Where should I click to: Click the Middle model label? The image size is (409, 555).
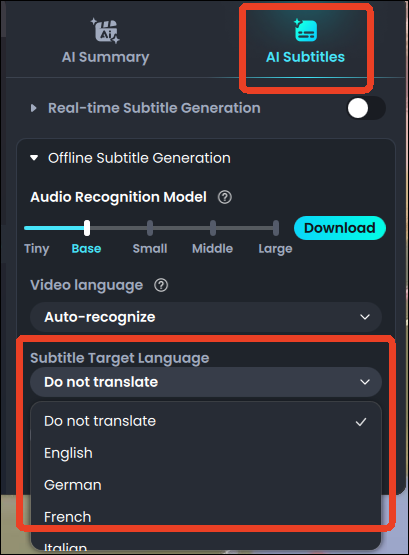(x=212, y=248)
